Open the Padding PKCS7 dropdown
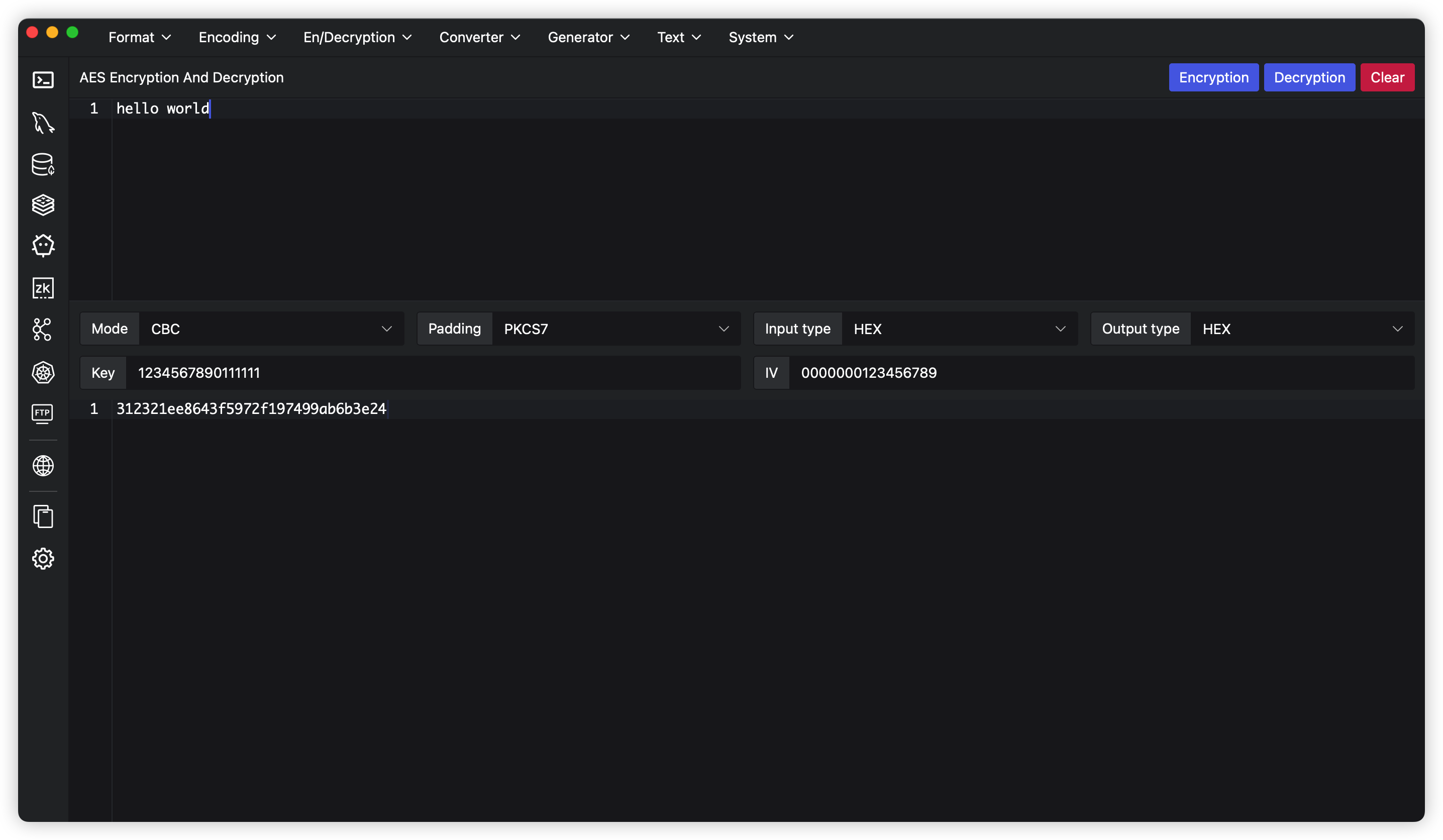 [615, 329]
